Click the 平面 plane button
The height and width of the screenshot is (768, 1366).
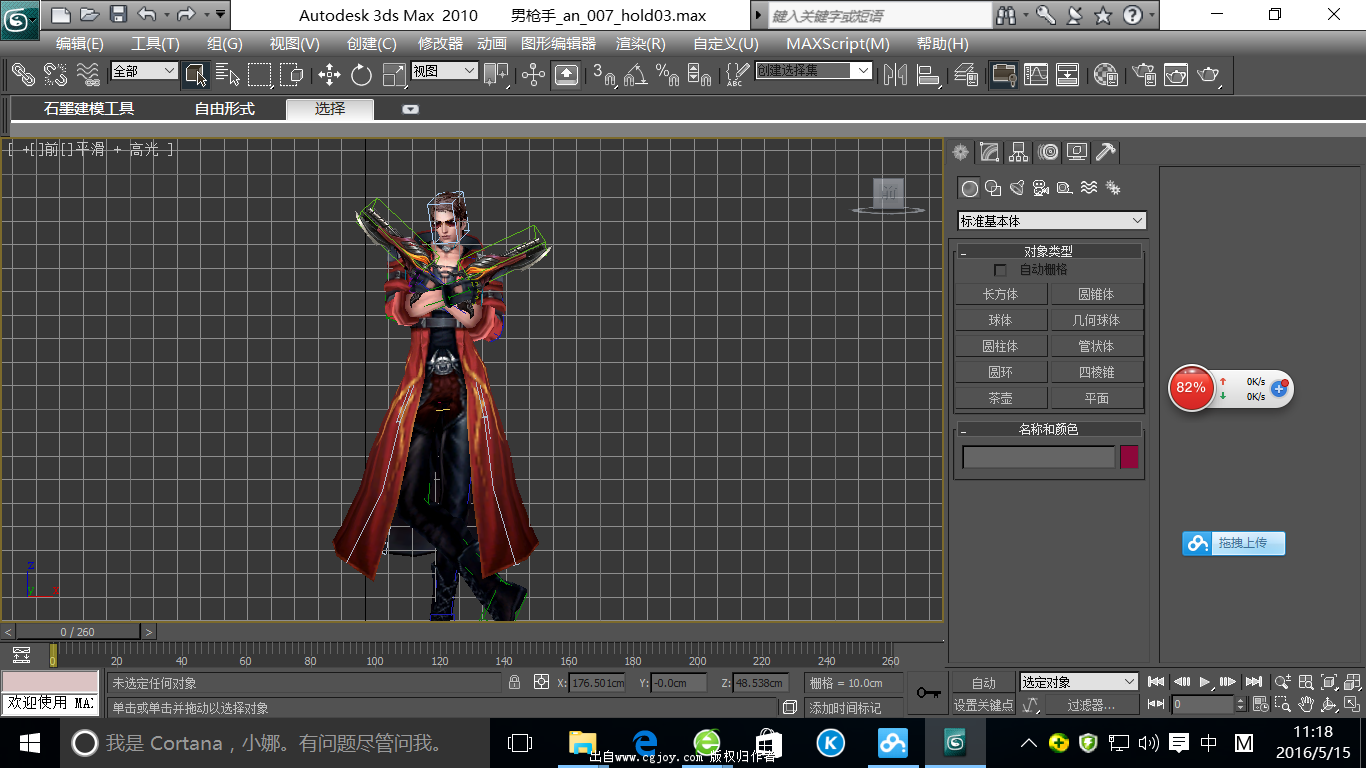[x=1097, y=398]
